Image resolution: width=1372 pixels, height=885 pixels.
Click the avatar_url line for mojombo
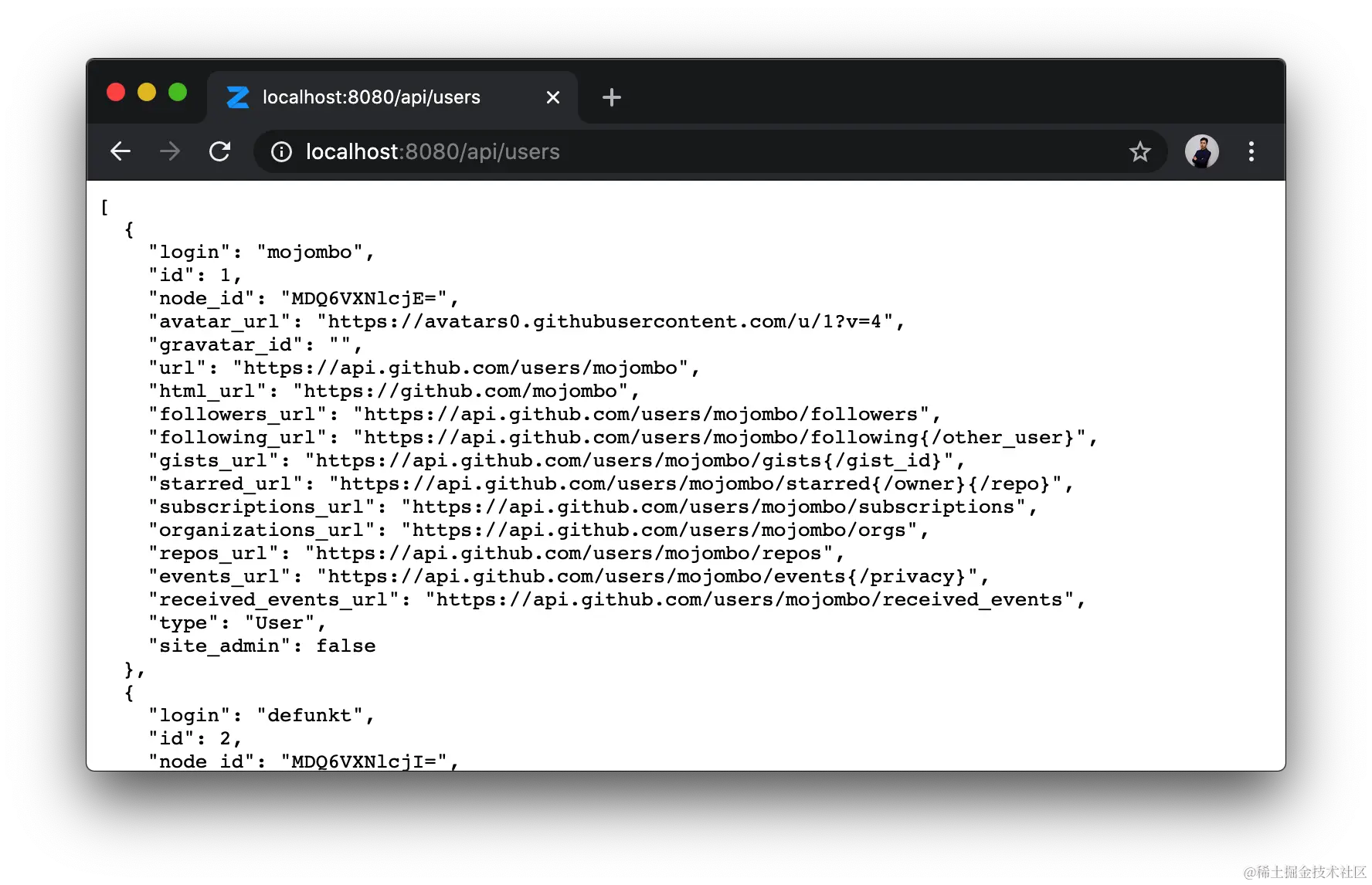527,322
